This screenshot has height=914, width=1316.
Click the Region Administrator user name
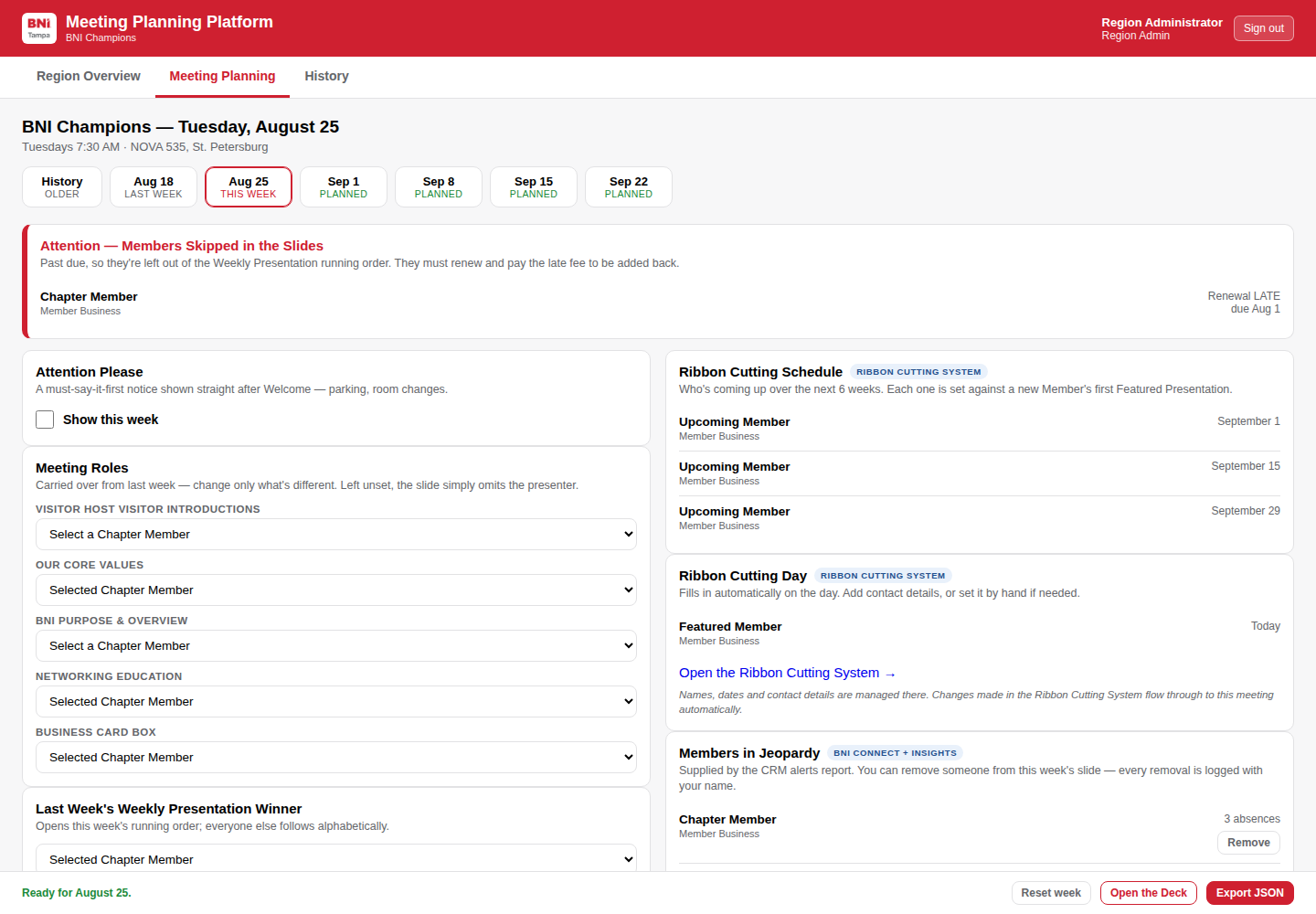(x=1162, y=22)
